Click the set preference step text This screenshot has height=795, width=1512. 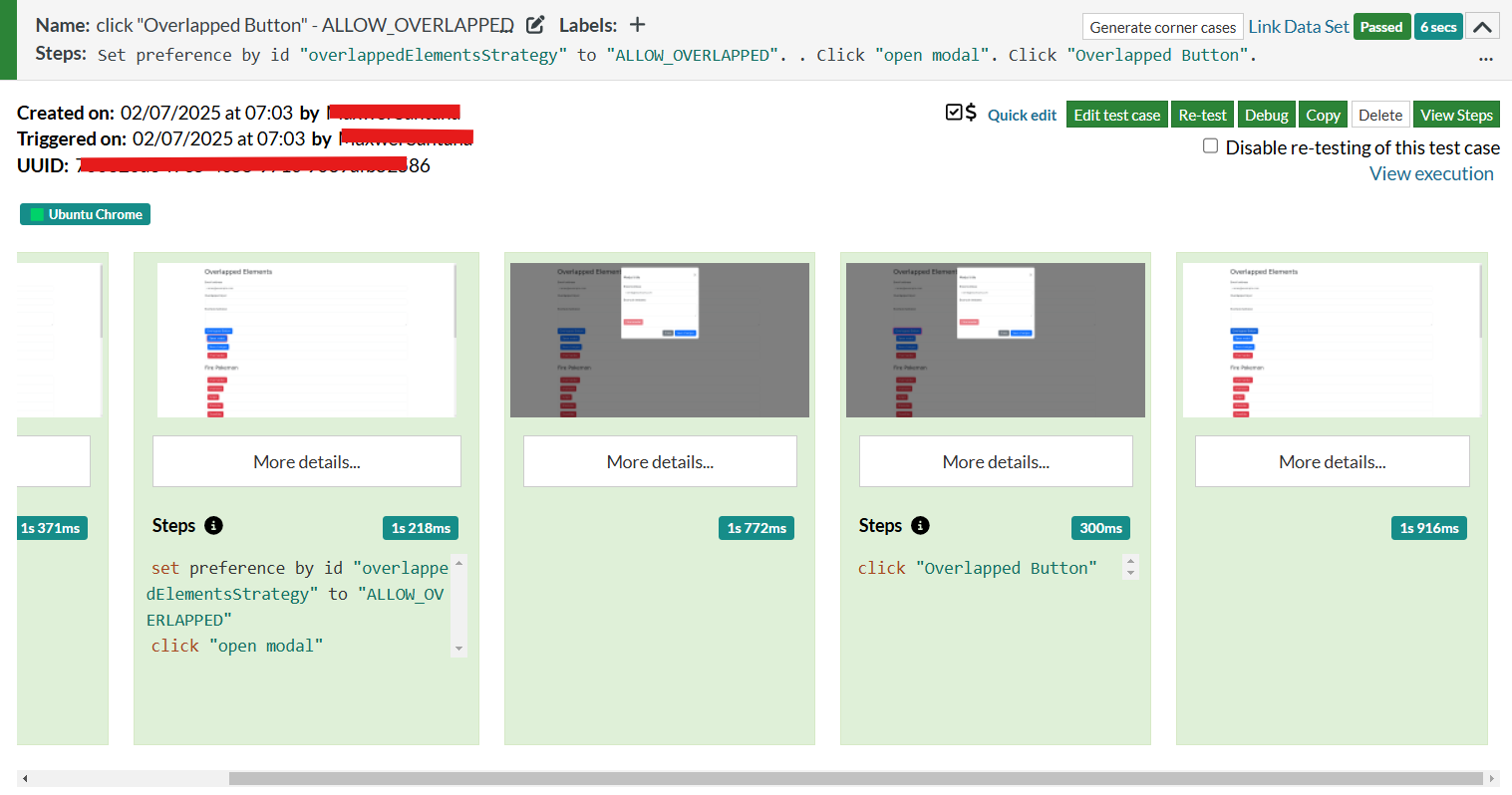[297, 594]
